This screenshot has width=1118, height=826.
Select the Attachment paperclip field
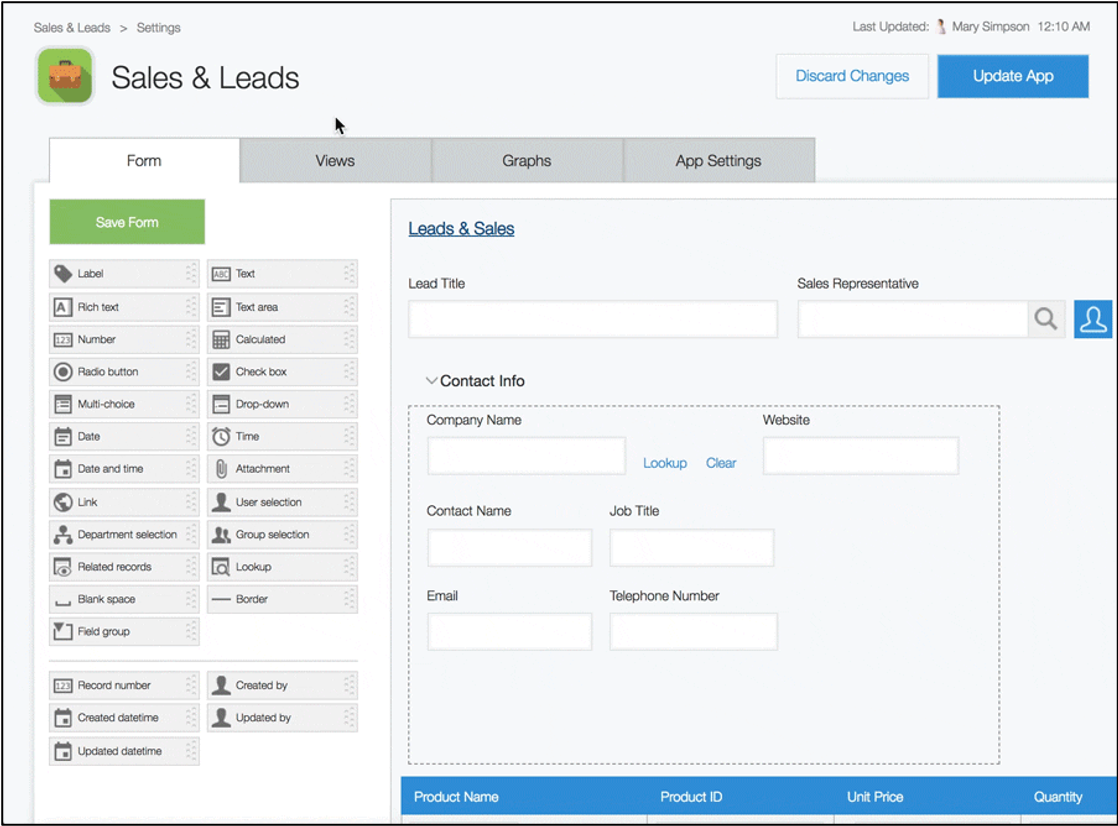point(221,469)
